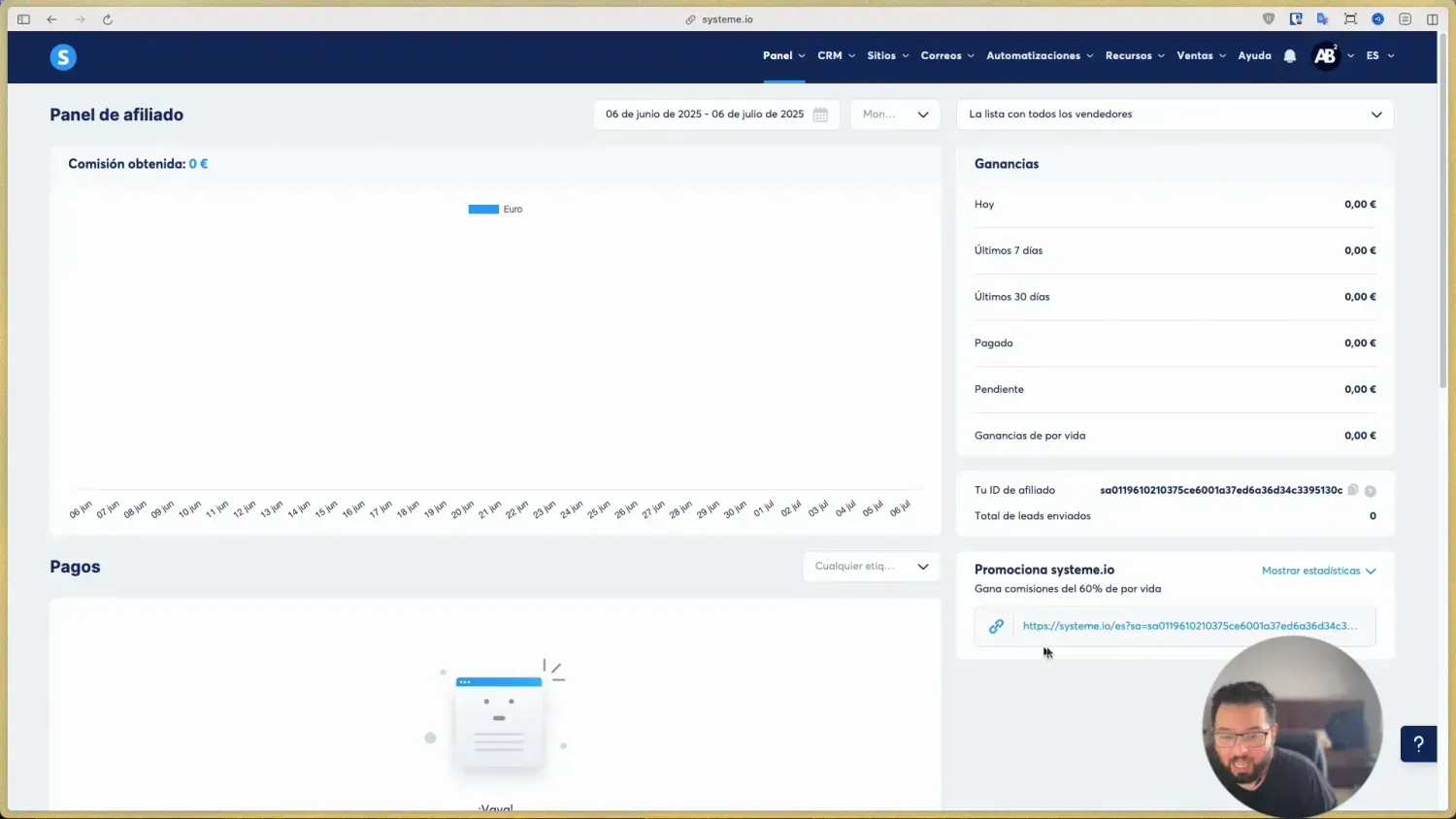This screenshot has height=819, width=1456.
Task: Click the systeme.io S logo
Action: [x=63, y=57]
